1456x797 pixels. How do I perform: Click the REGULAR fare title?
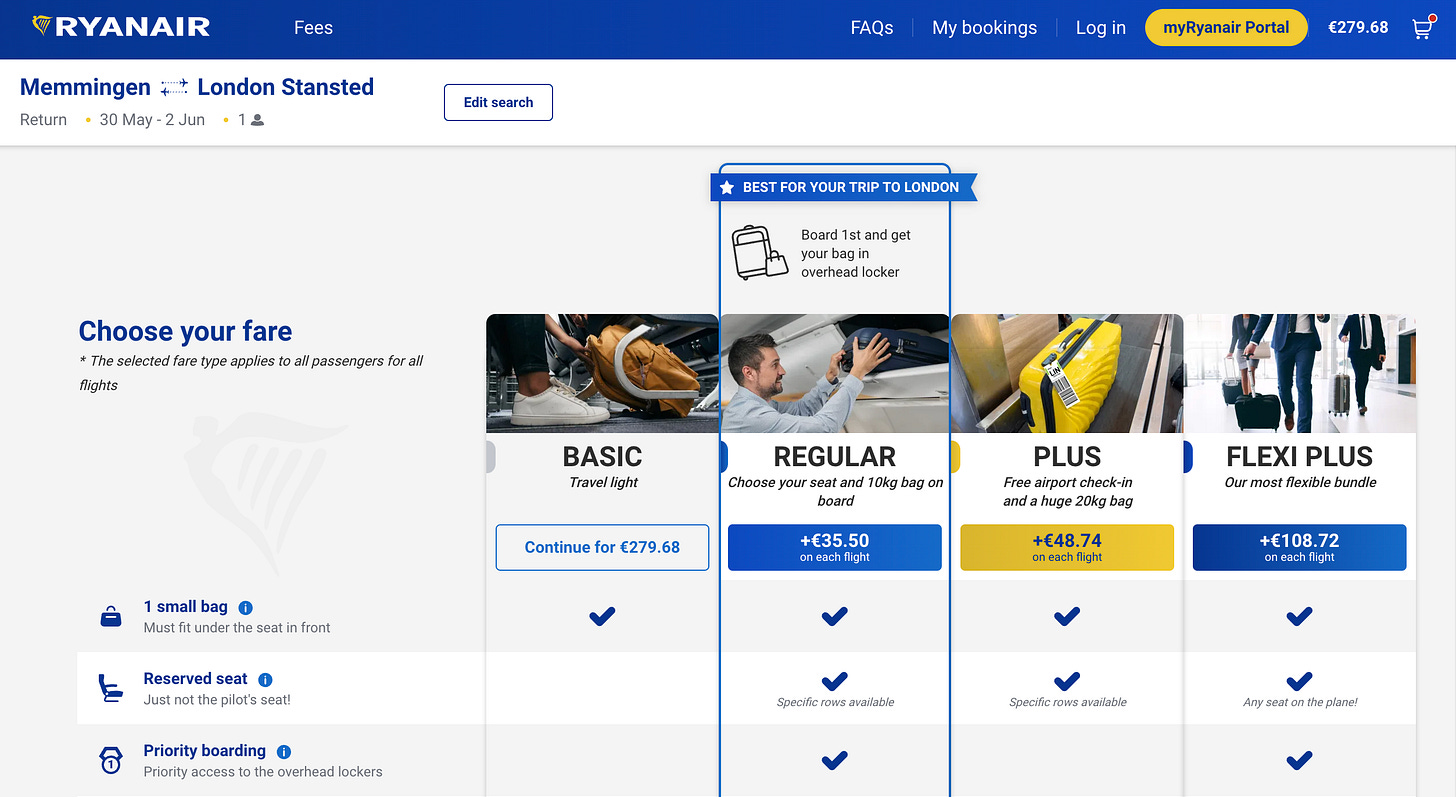click(x=835, y=456)
